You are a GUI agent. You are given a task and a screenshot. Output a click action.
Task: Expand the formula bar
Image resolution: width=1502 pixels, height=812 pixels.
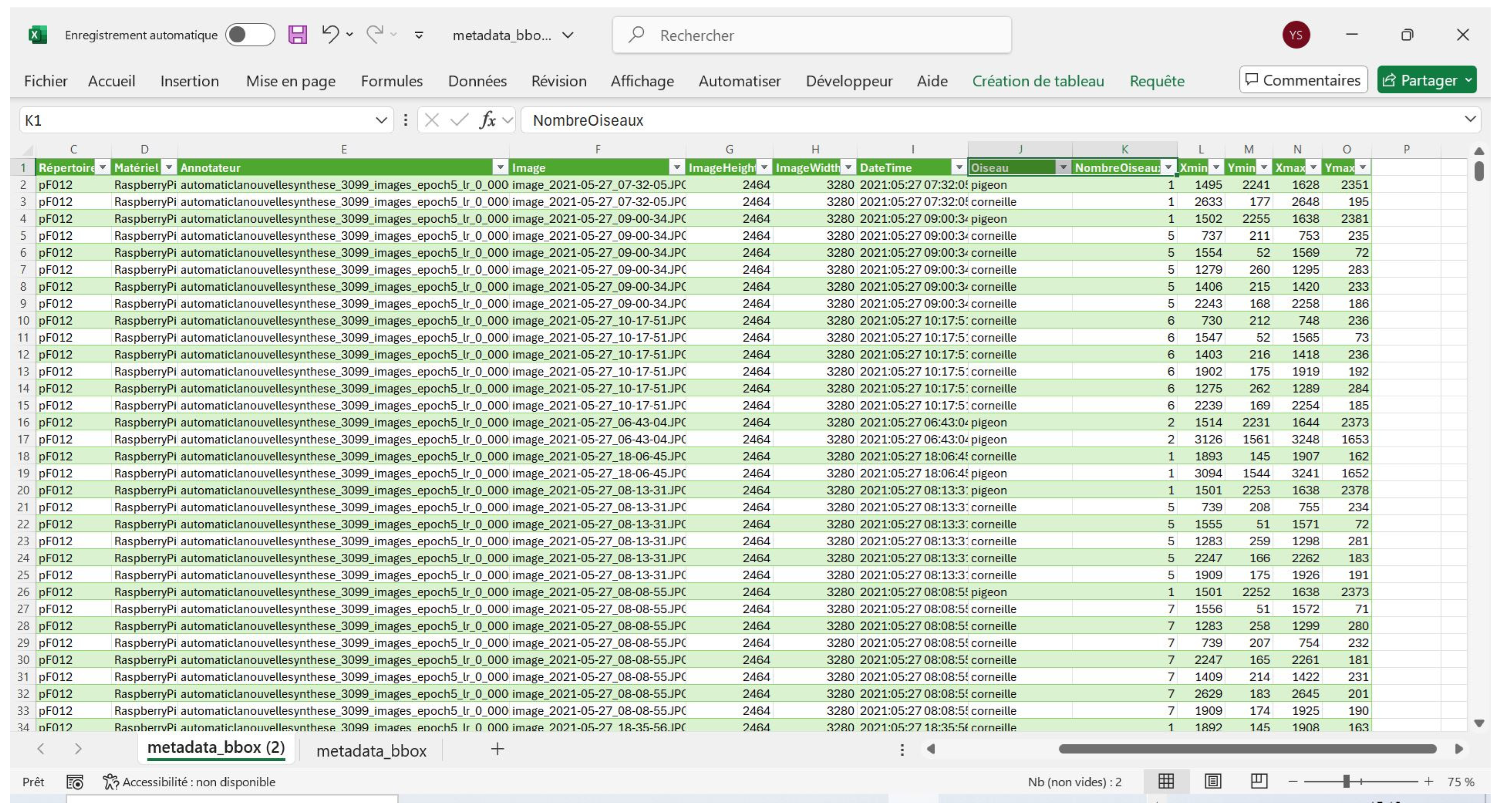point(1470,119)
